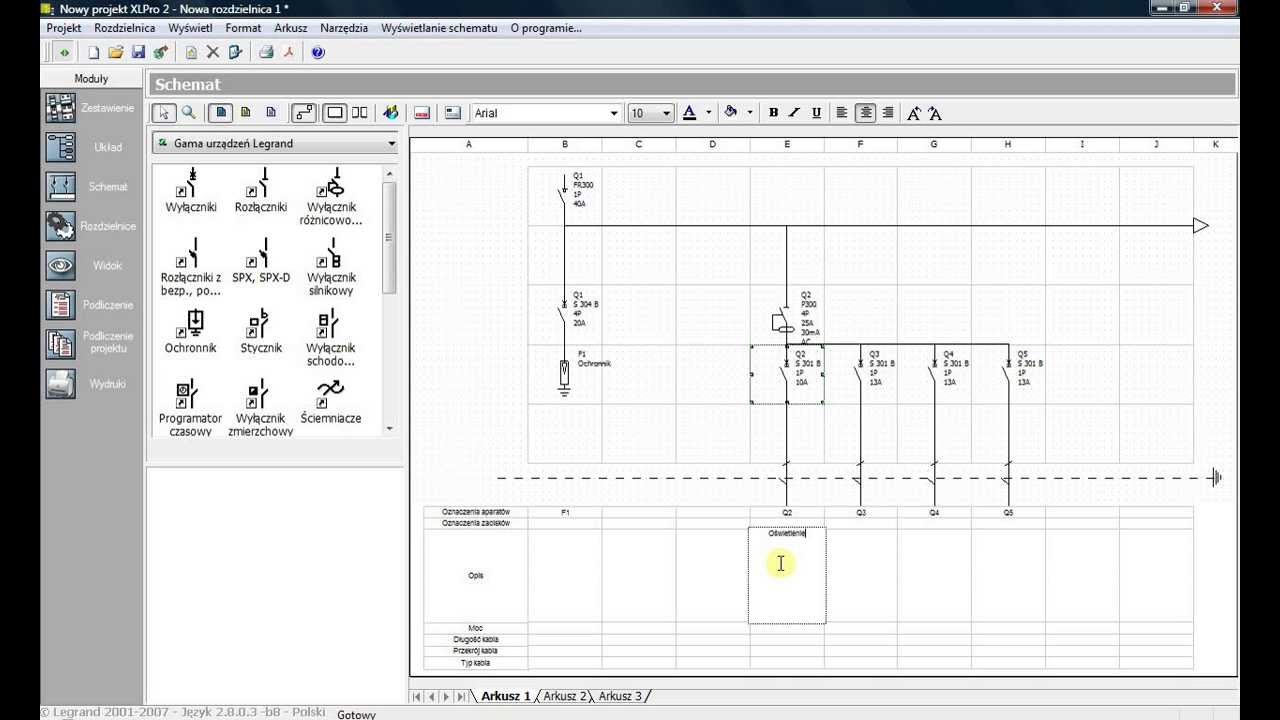Choose the Wyłącznik różnicowo device category
Screen dimensions: 1280x720
tap(331, 197)
